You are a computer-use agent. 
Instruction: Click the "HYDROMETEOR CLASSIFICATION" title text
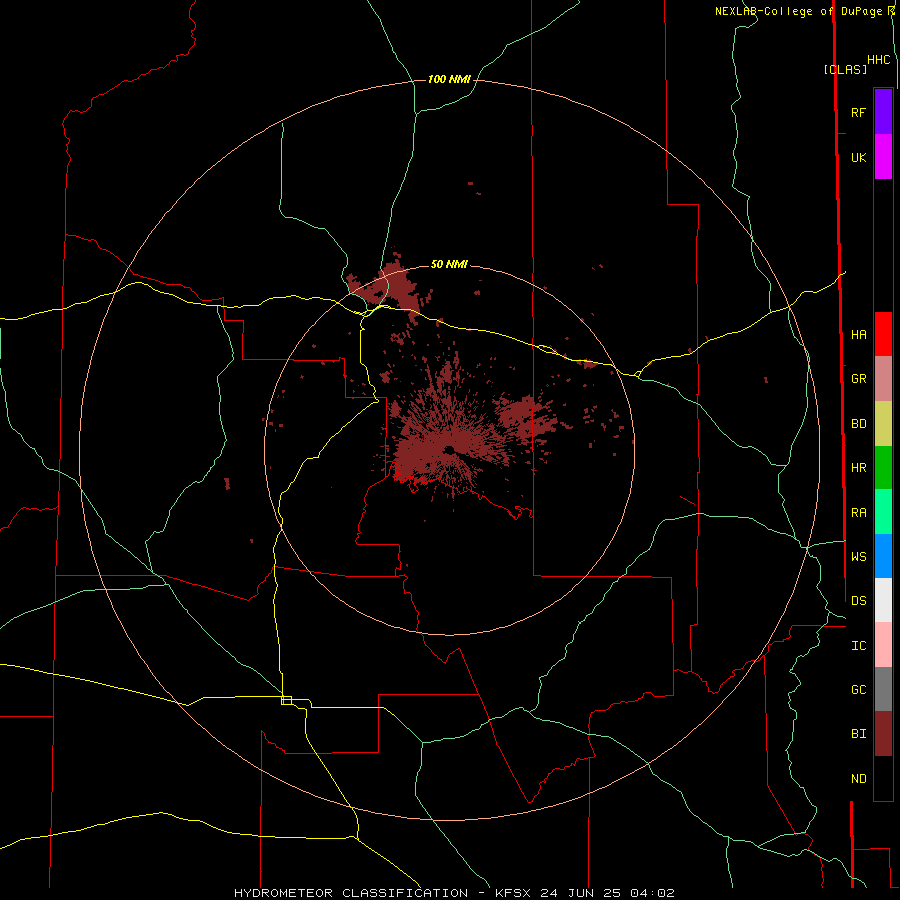pos(351,893)
